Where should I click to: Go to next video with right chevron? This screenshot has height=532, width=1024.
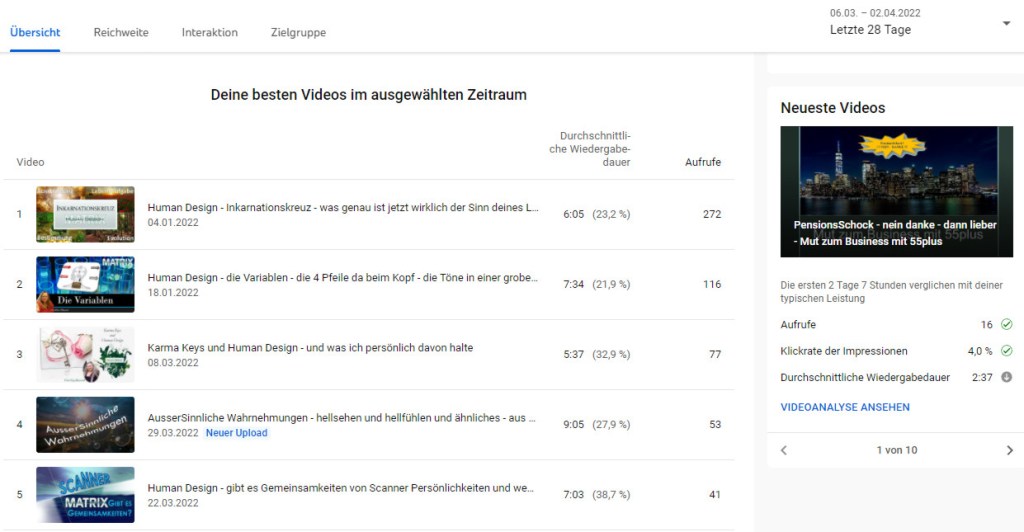[x=1009, y=450]
